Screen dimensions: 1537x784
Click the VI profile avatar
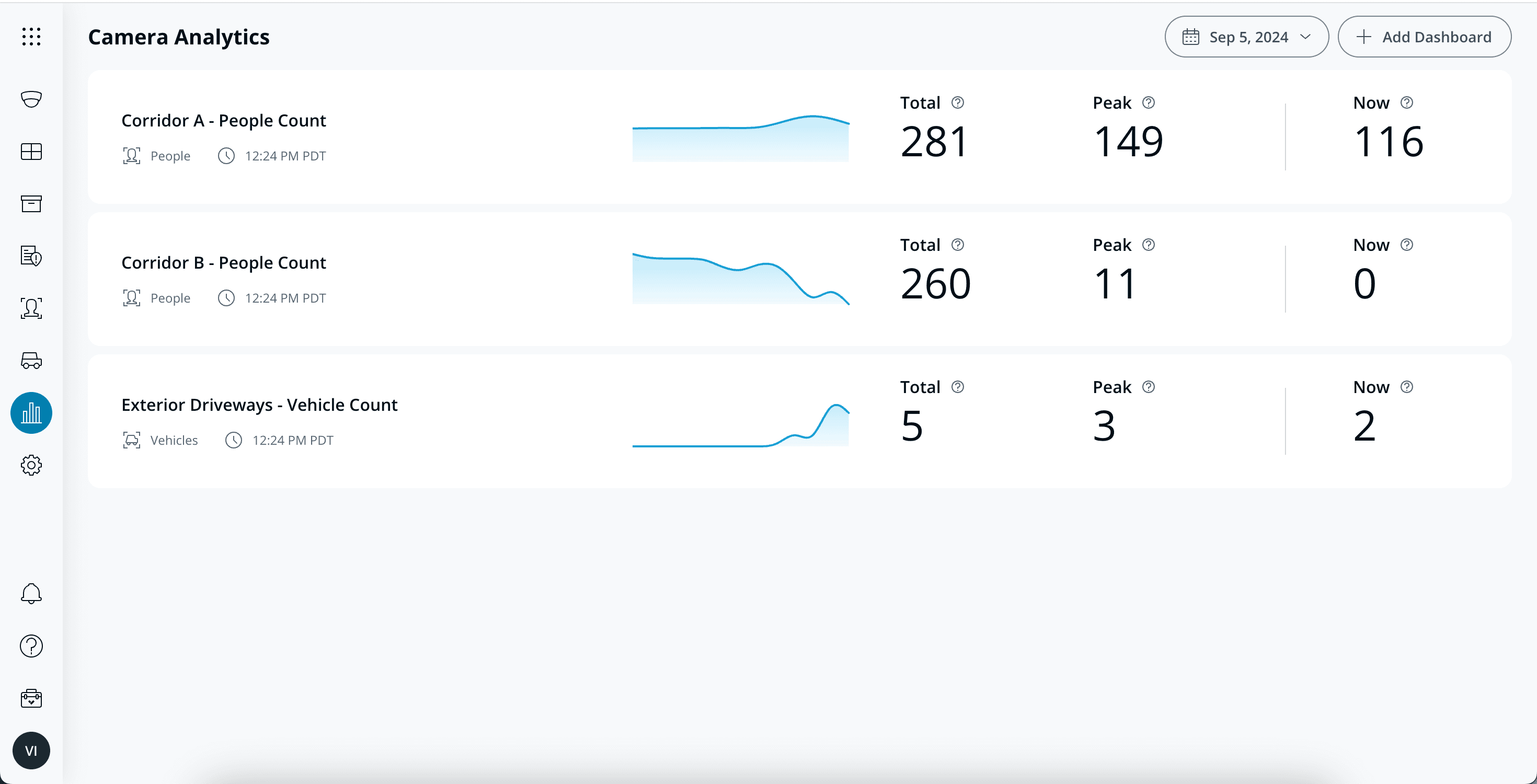pos(31,751)
